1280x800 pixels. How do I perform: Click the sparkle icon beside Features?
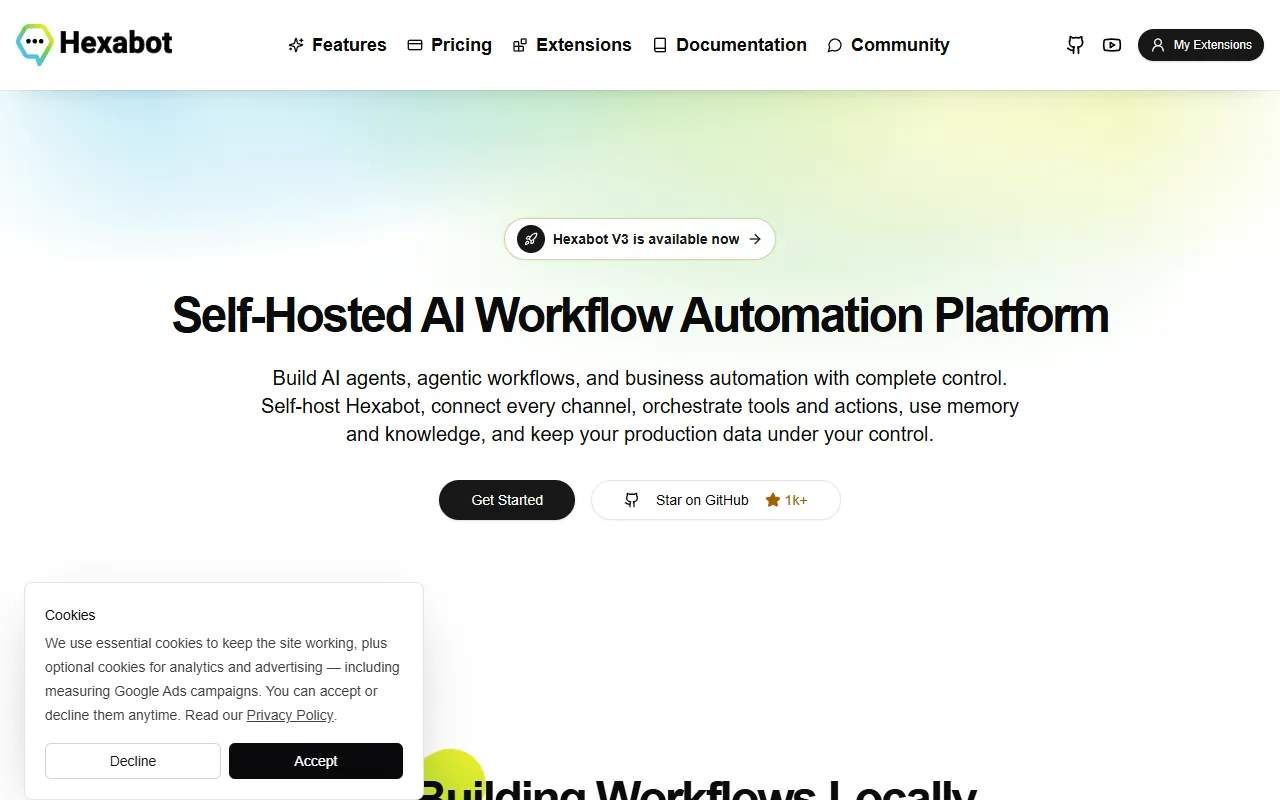(x=296, y=45)
